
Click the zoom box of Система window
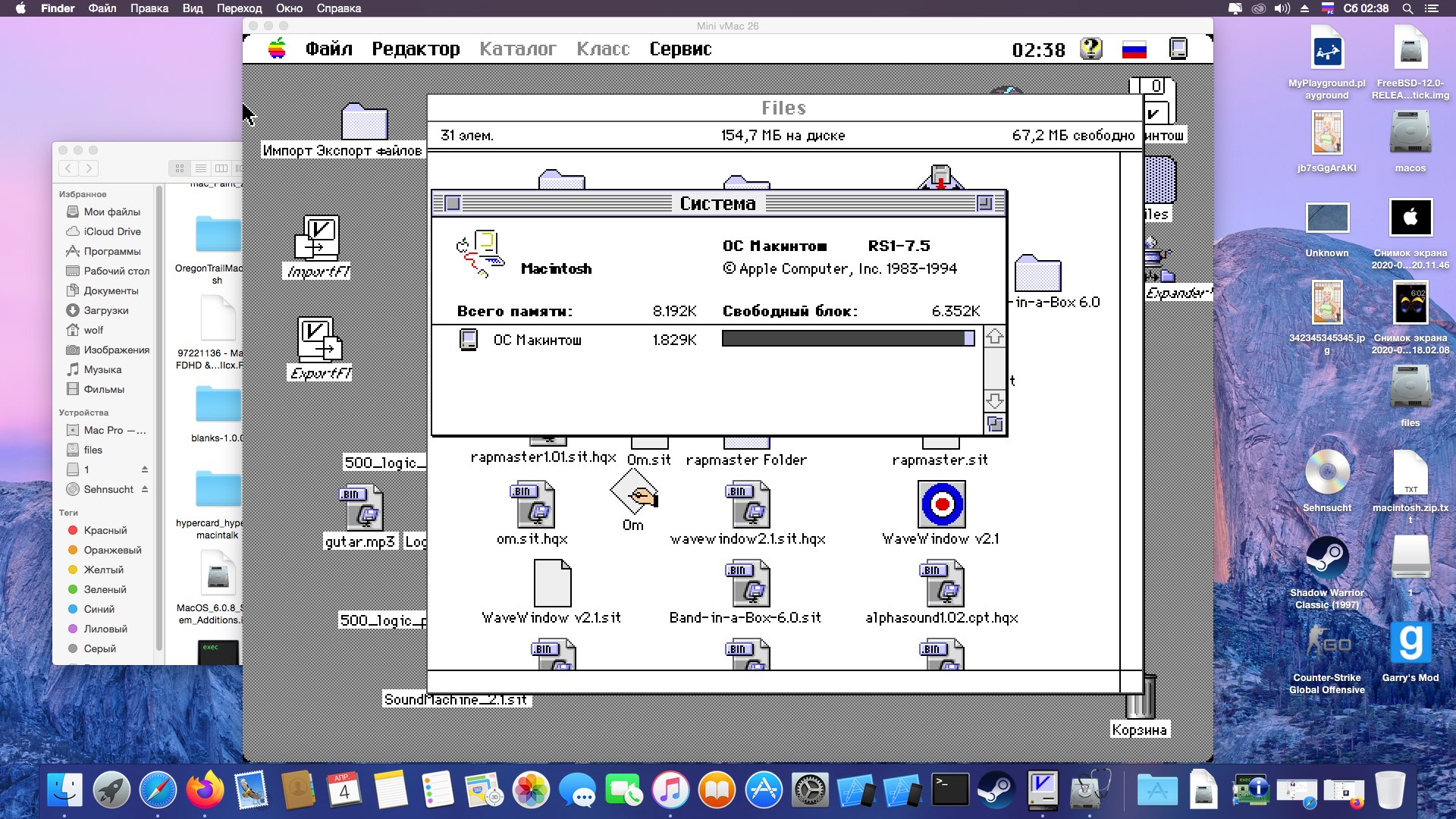(984, 203)
